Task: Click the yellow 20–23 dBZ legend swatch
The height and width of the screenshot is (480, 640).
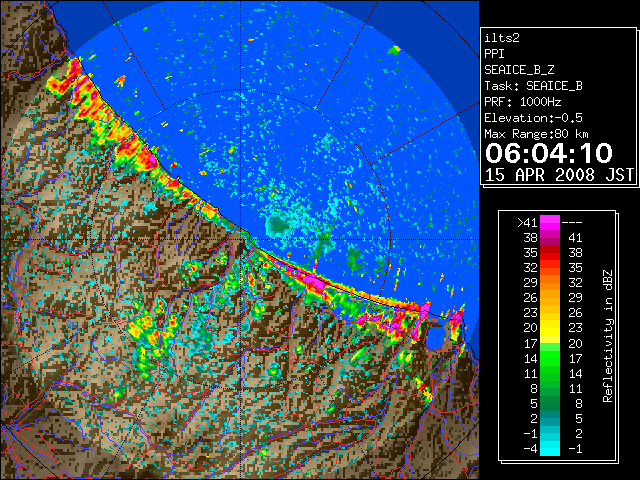Action: pyautogui.click(x=550, y=327)
